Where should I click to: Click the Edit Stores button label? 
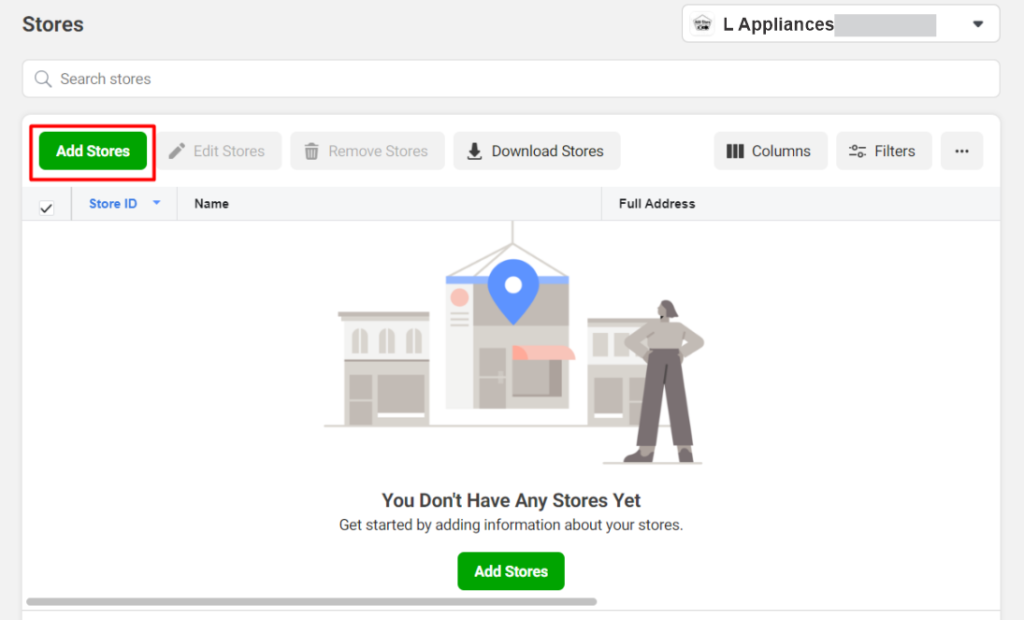[229, 152]
